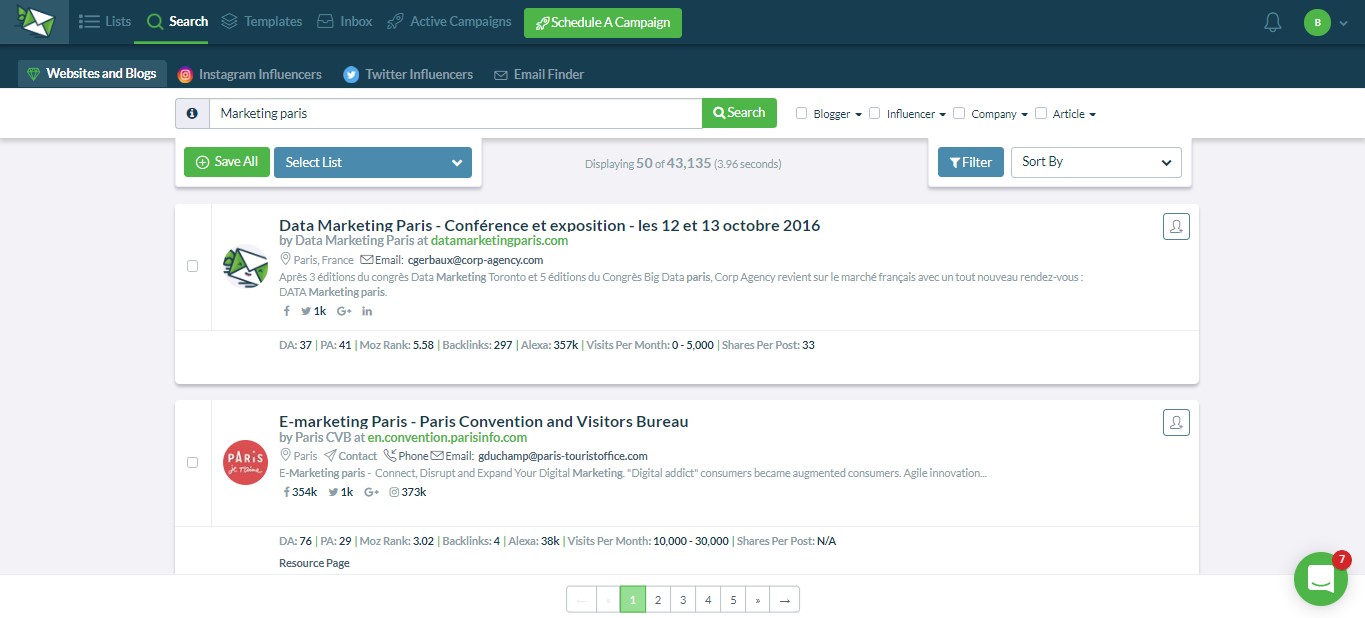
Task: Tick the Company checkbox
Action: point(959,113)
